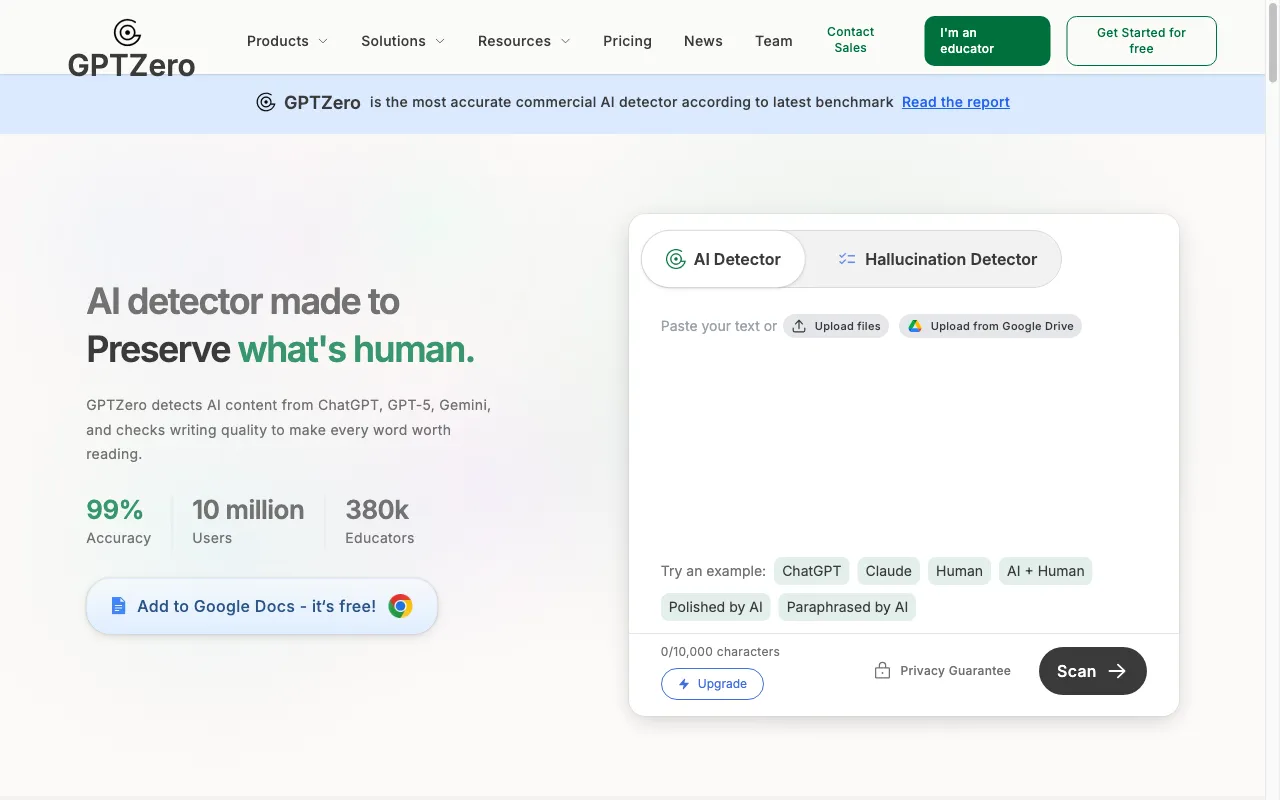The width and height of the screenshot is (1280, 800).
Task: Click the 99% Accuracy statistic
Action: click(x=118, y=522)
